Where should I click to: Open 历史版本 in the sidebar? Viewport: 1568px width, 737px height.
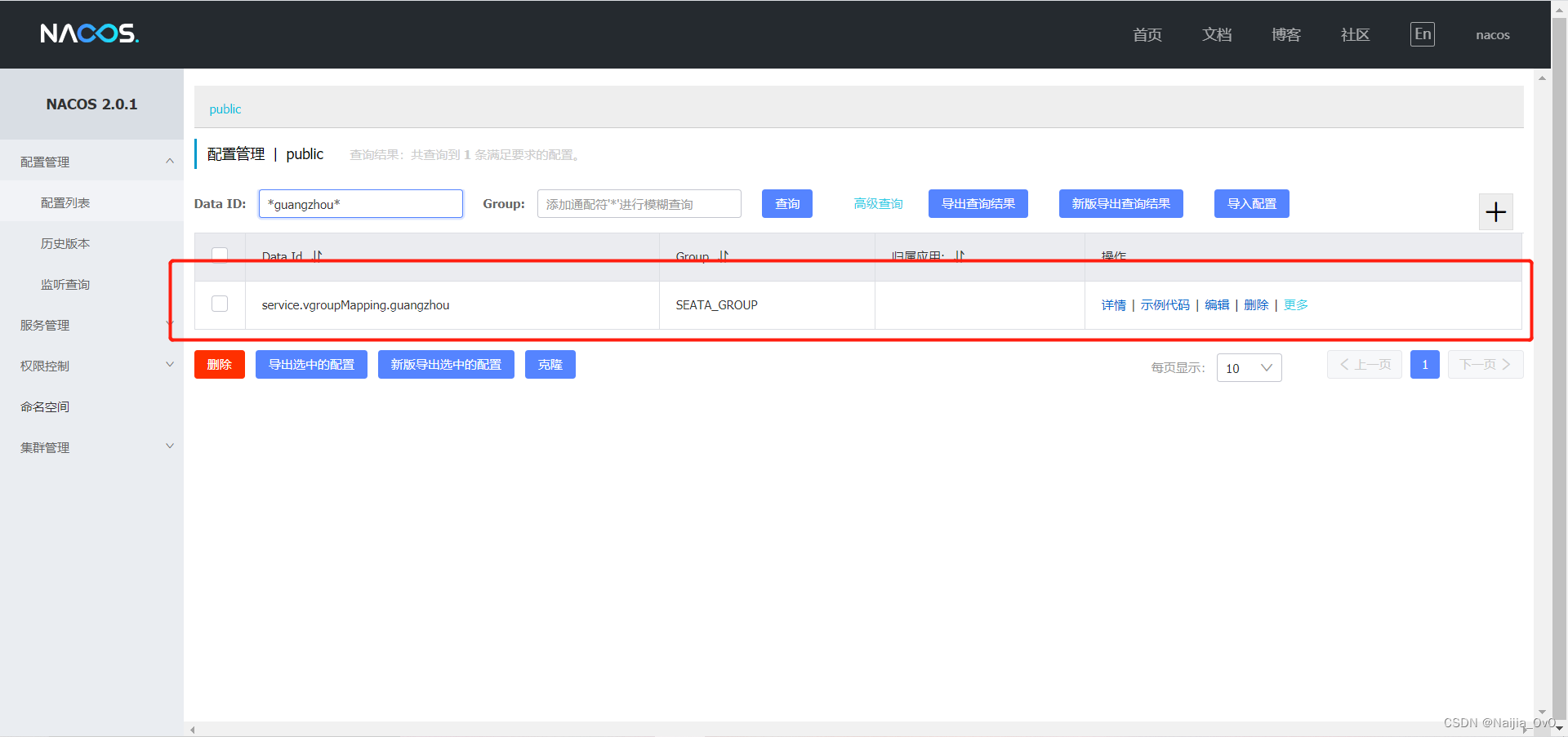pyautogui.click(x=65, y=243)
